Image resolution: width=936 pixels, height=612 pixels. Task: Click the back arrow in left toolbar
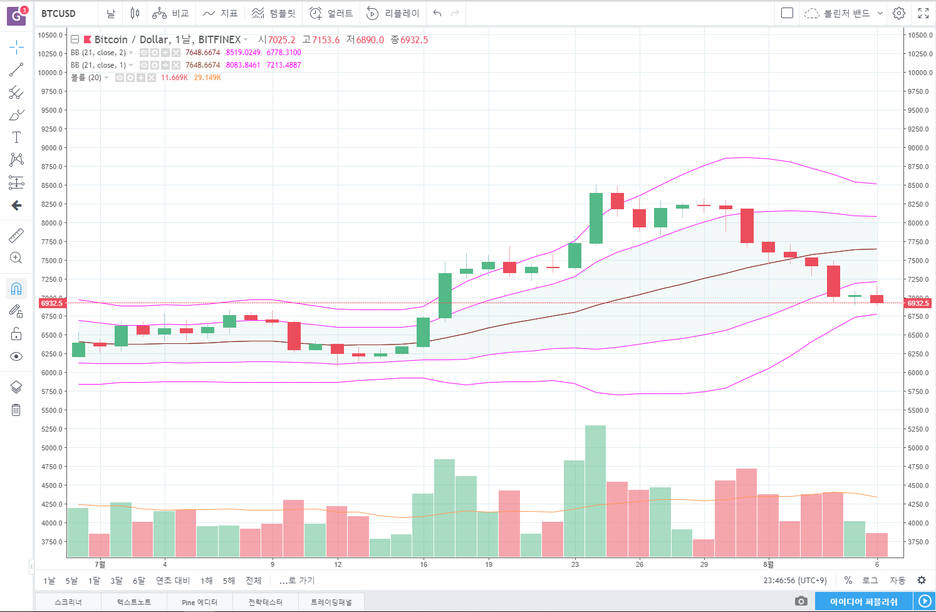(x=16, y=205)
